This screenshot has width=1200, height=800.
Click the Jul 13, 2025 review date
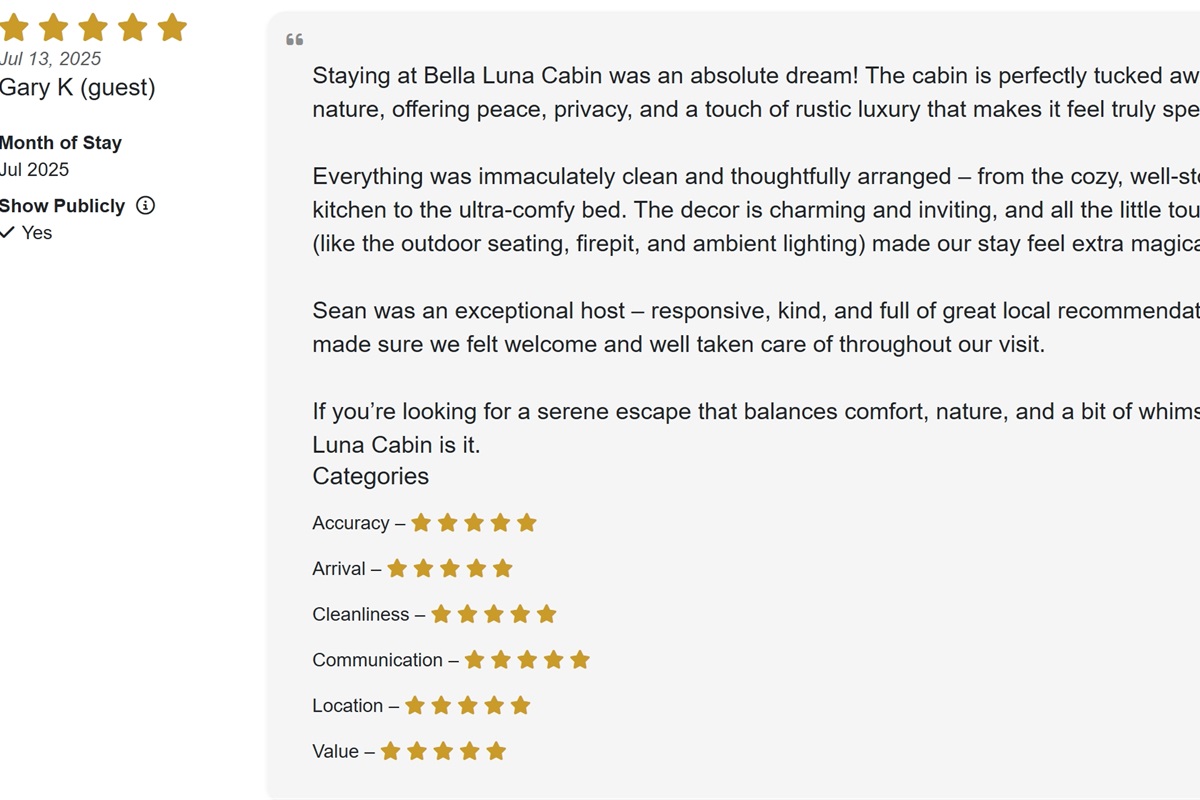[x=51, y=59]
